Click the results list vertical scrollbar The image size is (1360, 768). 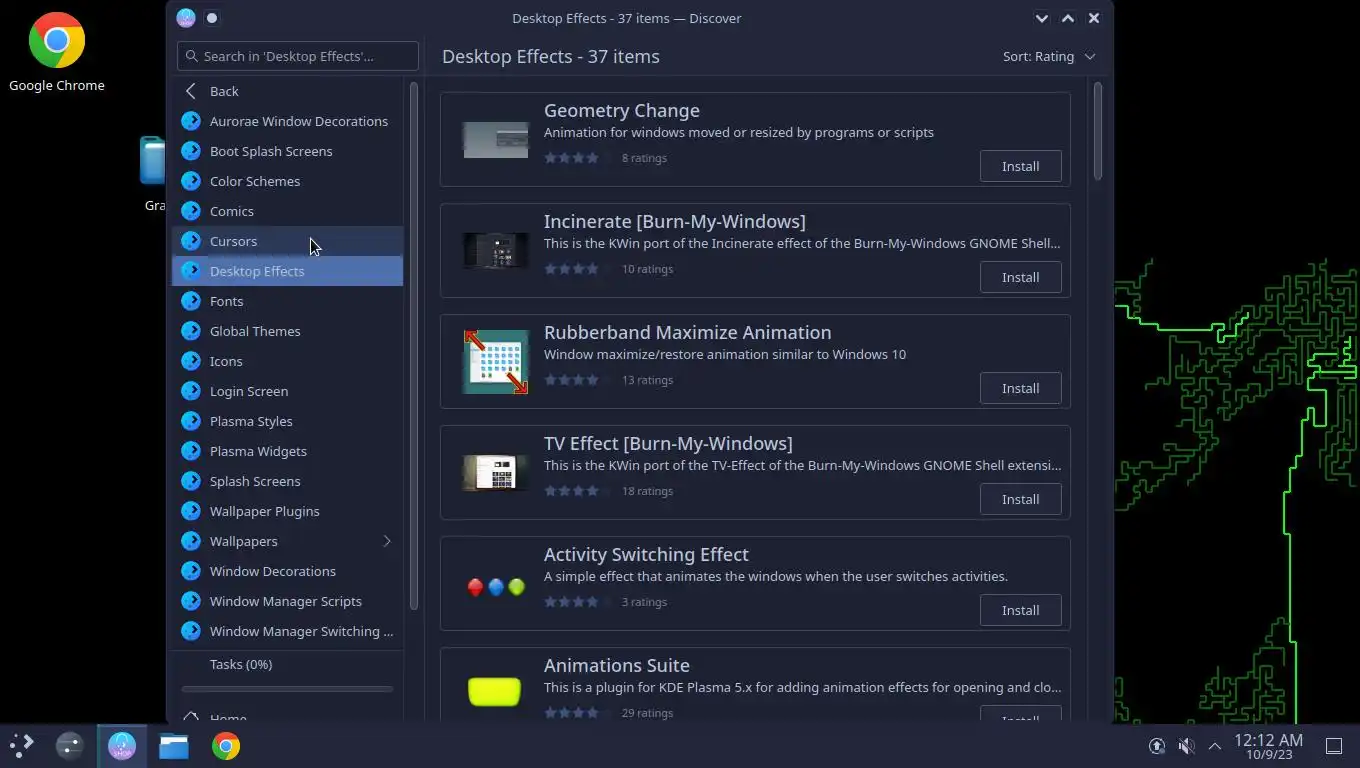click(1097, 131)
